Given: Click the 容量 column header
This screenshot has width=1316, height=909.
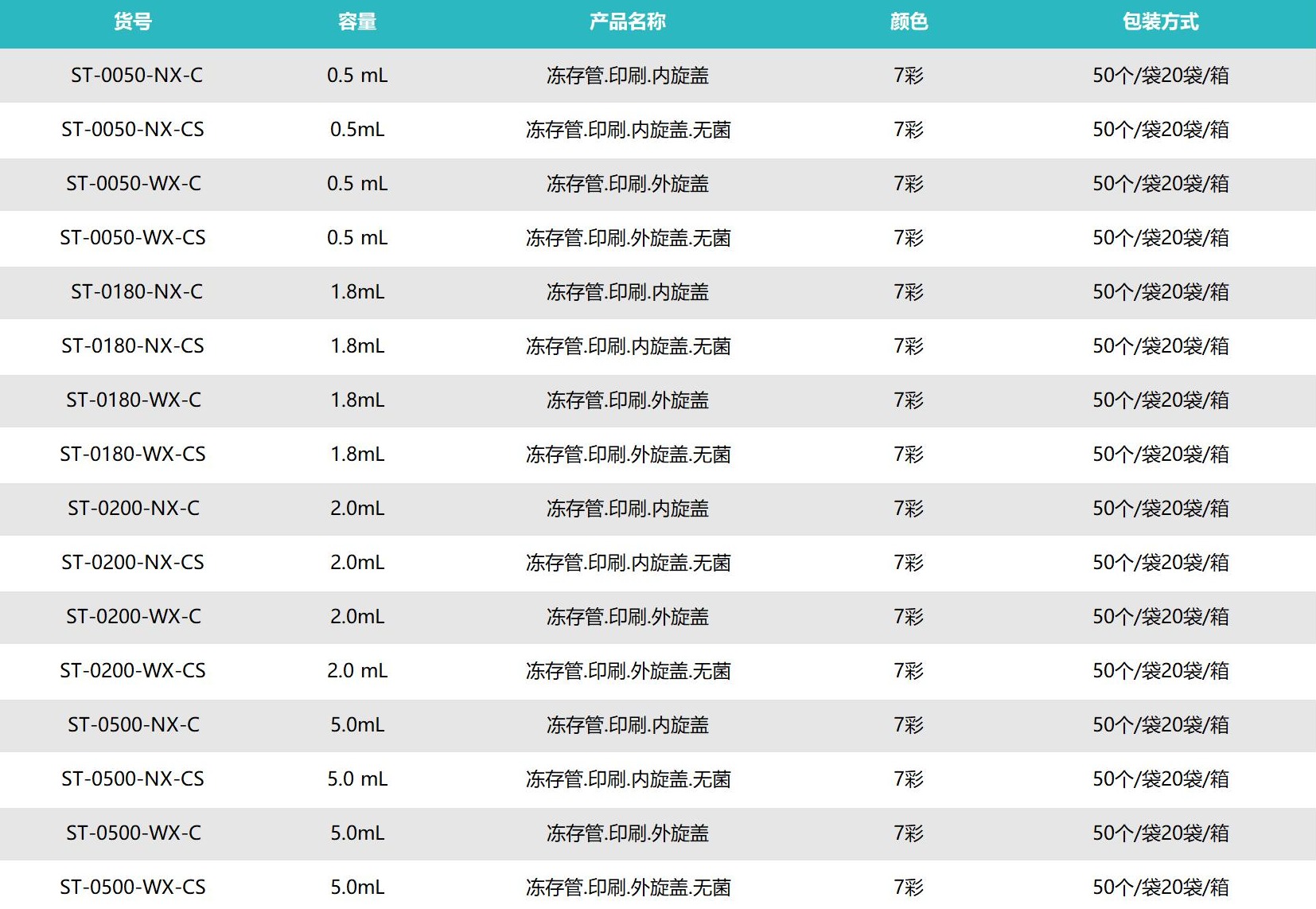Looking at the screenshot, I should [357, 21].
